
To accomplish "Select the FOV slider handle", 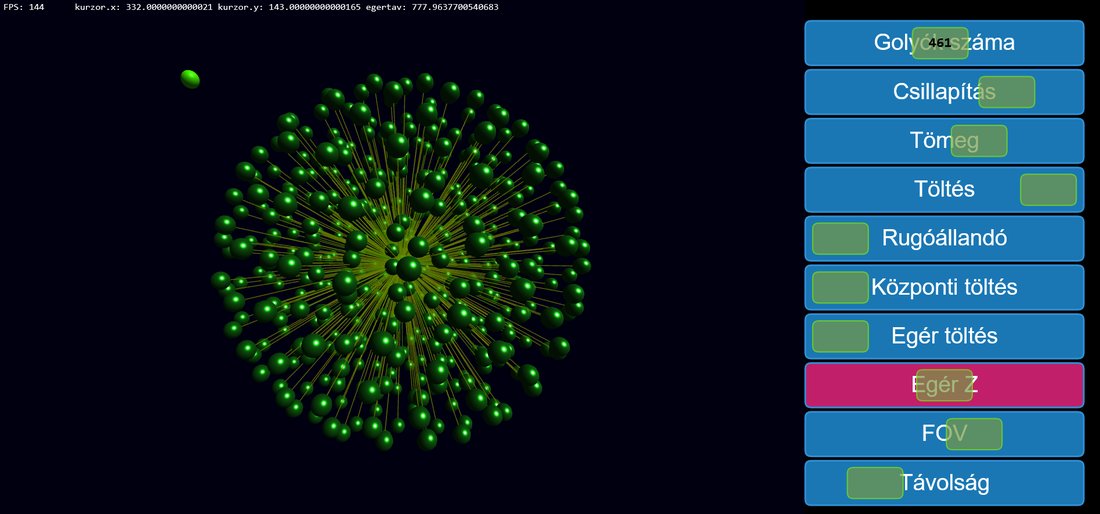I will pos(974,434).
